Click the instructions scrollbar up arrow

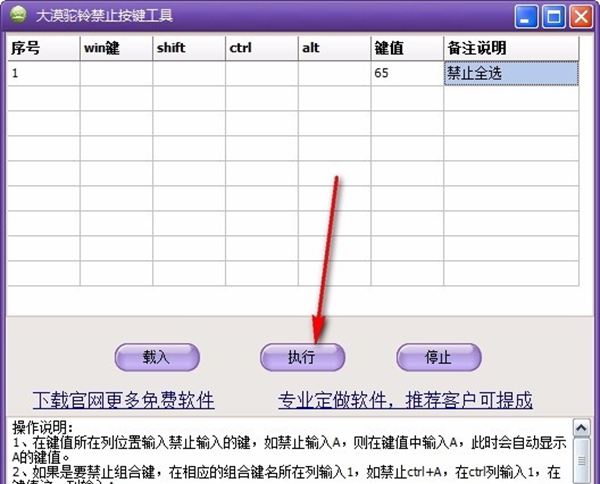[581, 428]
